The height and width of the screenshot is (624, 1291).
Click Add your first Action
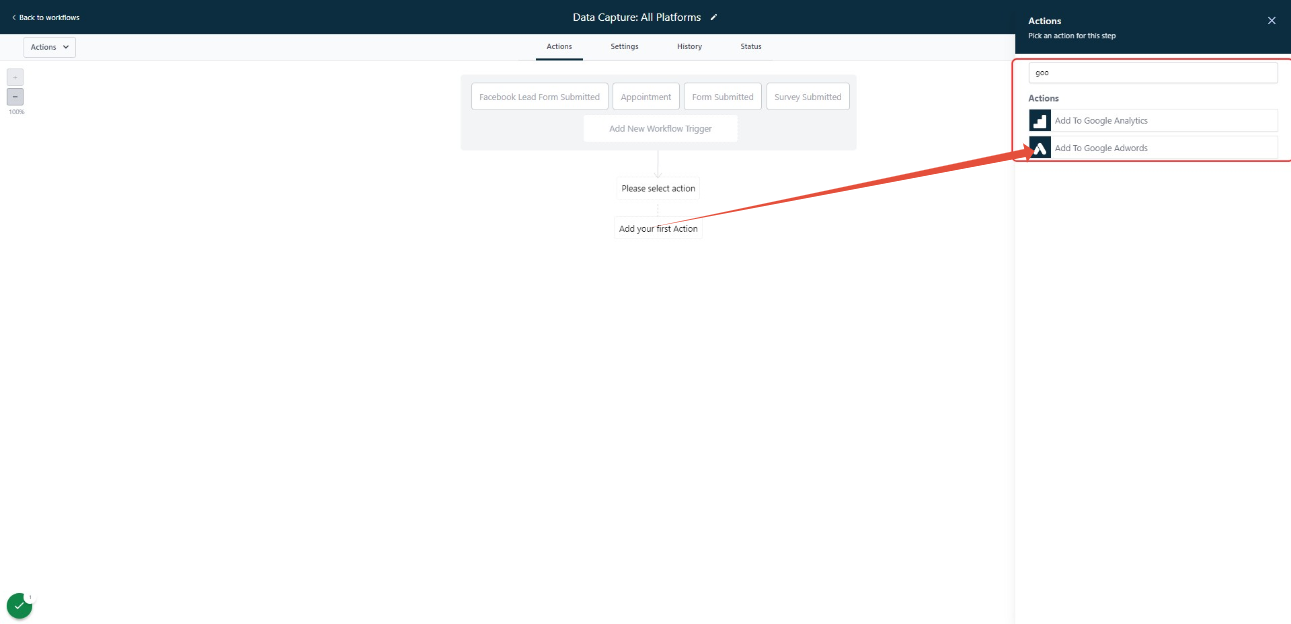pyautogui.click(x=658, y=229)
